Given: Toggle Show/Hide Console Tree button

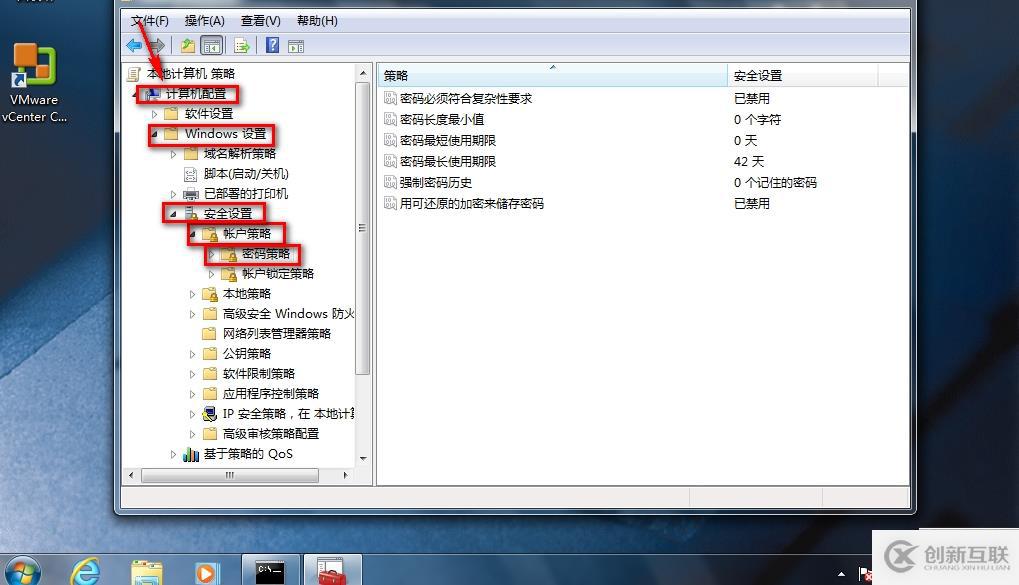Looking at the screenshot, I should (x=212, y=46).
